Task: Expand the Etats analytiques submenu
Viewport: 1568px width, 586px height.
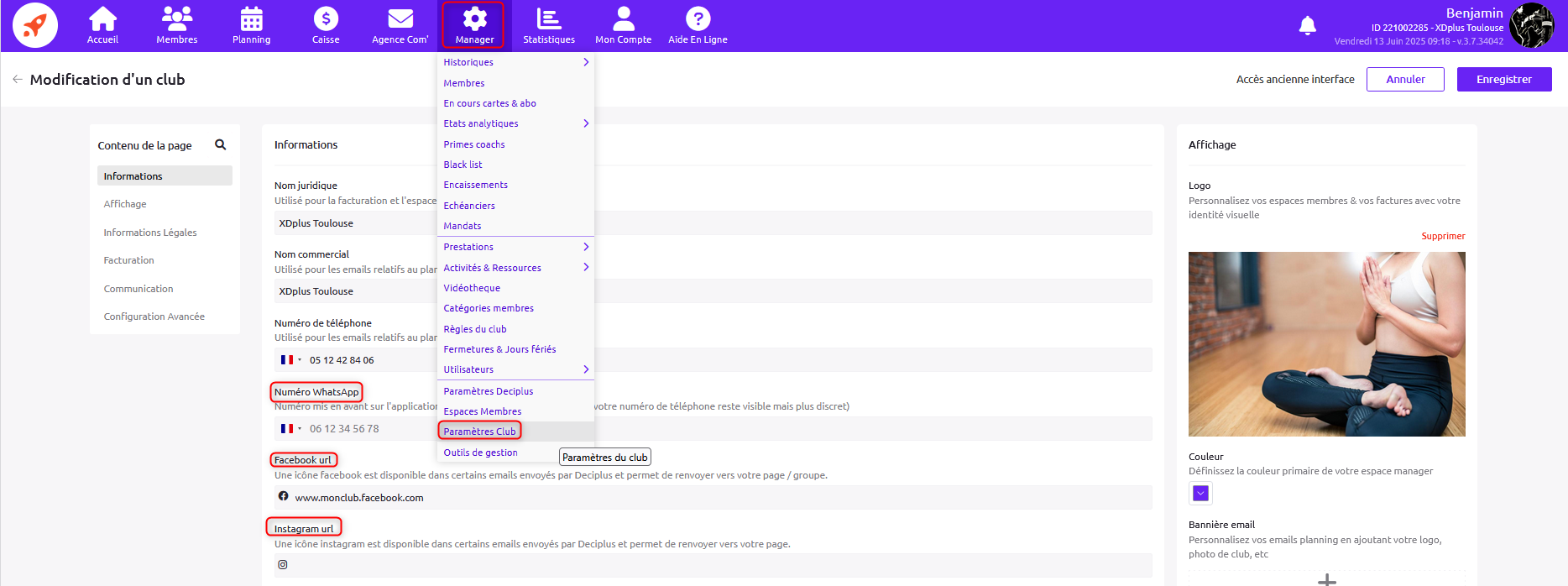Action: [516, 123]
